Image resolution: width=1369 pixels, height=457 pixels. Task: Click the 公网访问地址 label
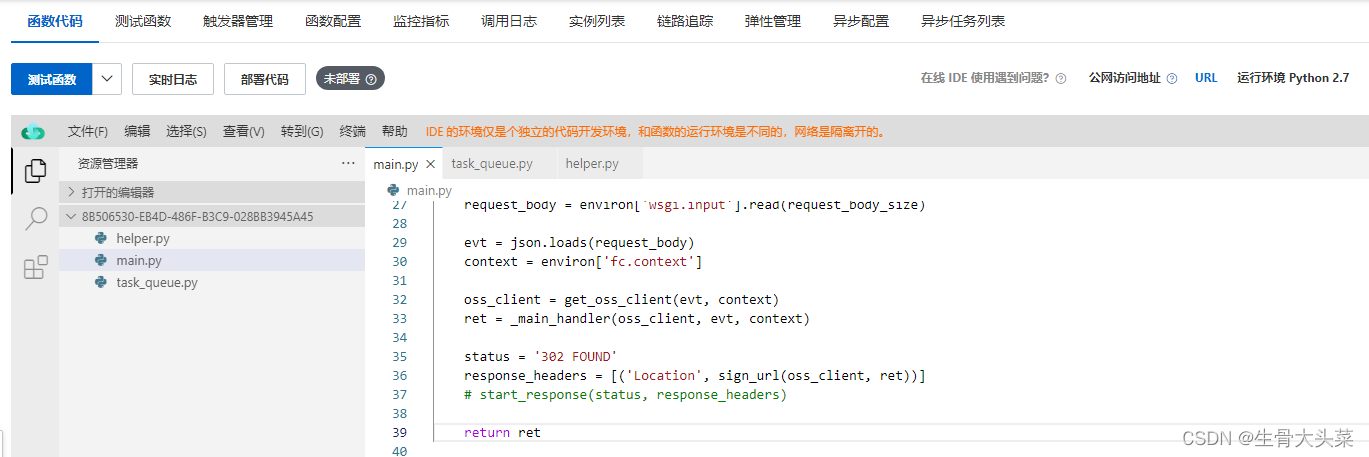click(1125, 78)
